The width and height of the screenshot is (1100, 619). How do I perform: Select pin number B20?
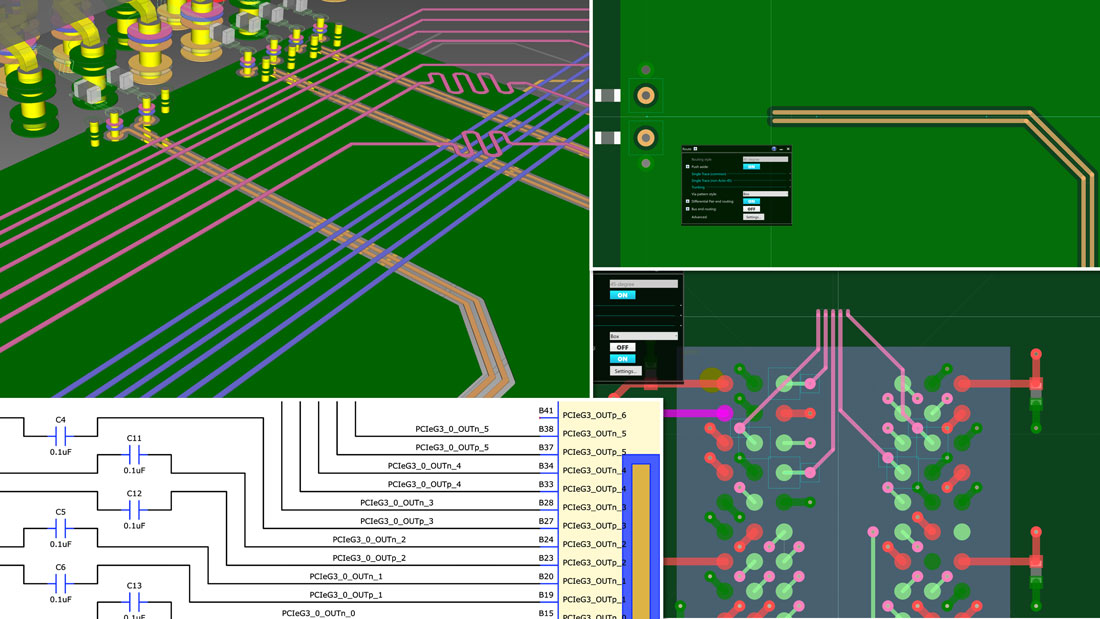click(546, 576)
